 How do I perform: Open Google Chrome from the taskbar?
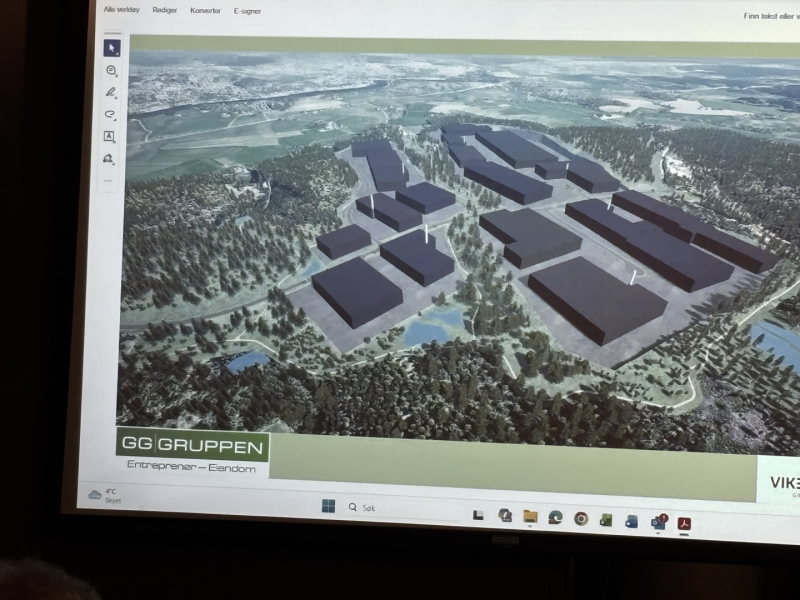(x=581, y=518)
